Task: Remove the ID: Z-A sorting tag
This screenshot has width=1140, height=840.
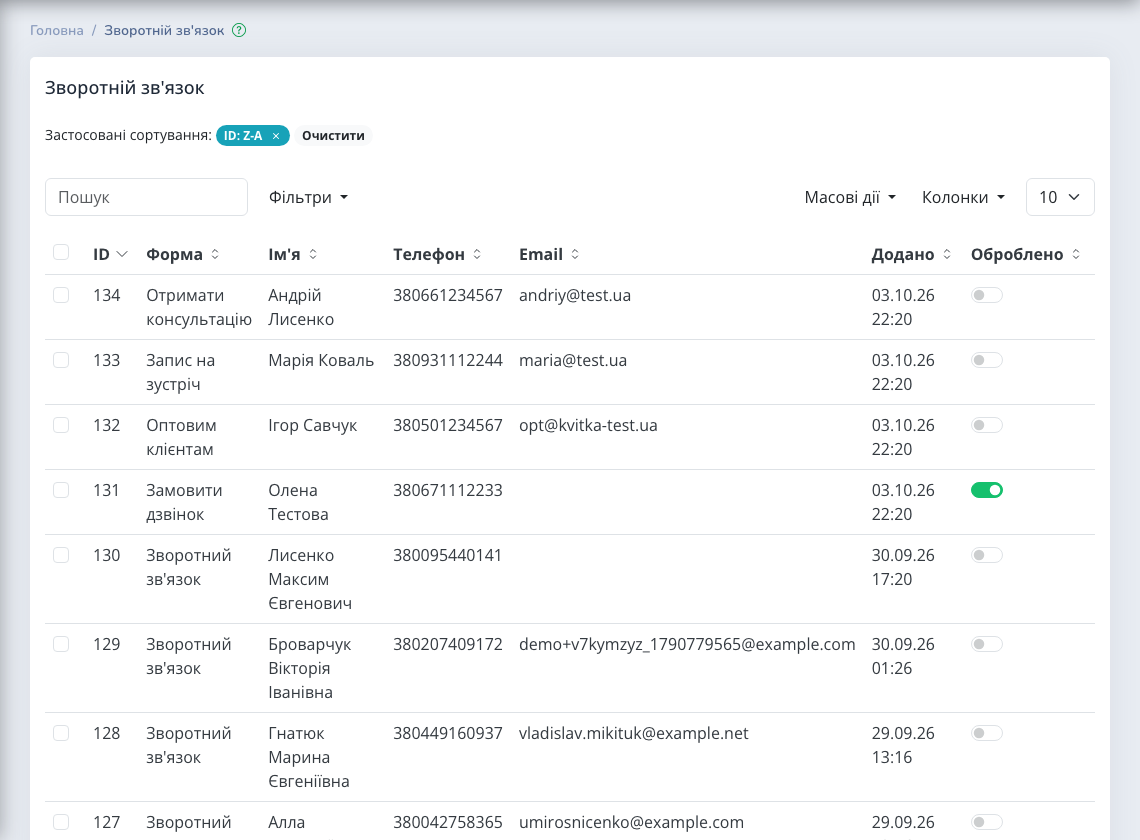Action: pos(276,136)
